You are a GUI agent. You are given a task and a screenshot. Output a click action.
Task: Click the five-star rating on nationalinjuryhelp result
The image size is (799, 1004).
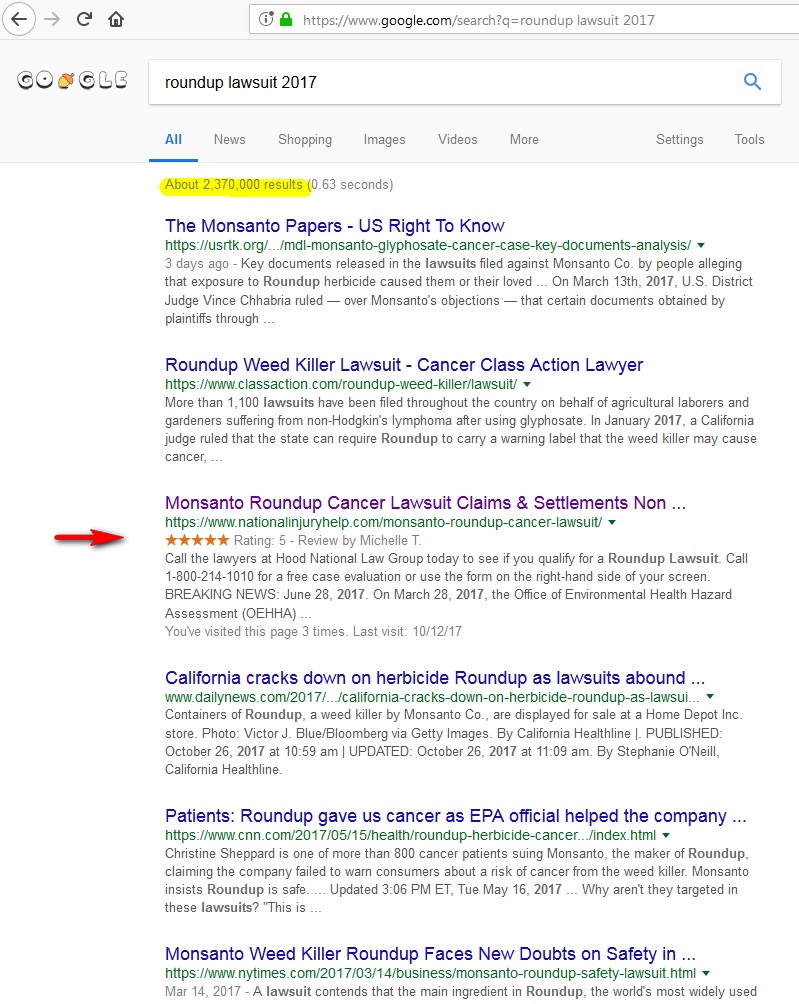click(x=197, y=540)
